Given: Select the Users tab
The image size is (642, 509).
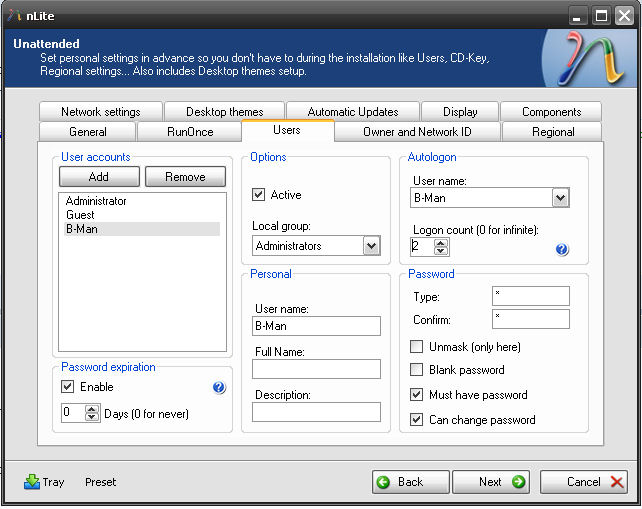Looking at the screenshot, I should coord(287,130).
